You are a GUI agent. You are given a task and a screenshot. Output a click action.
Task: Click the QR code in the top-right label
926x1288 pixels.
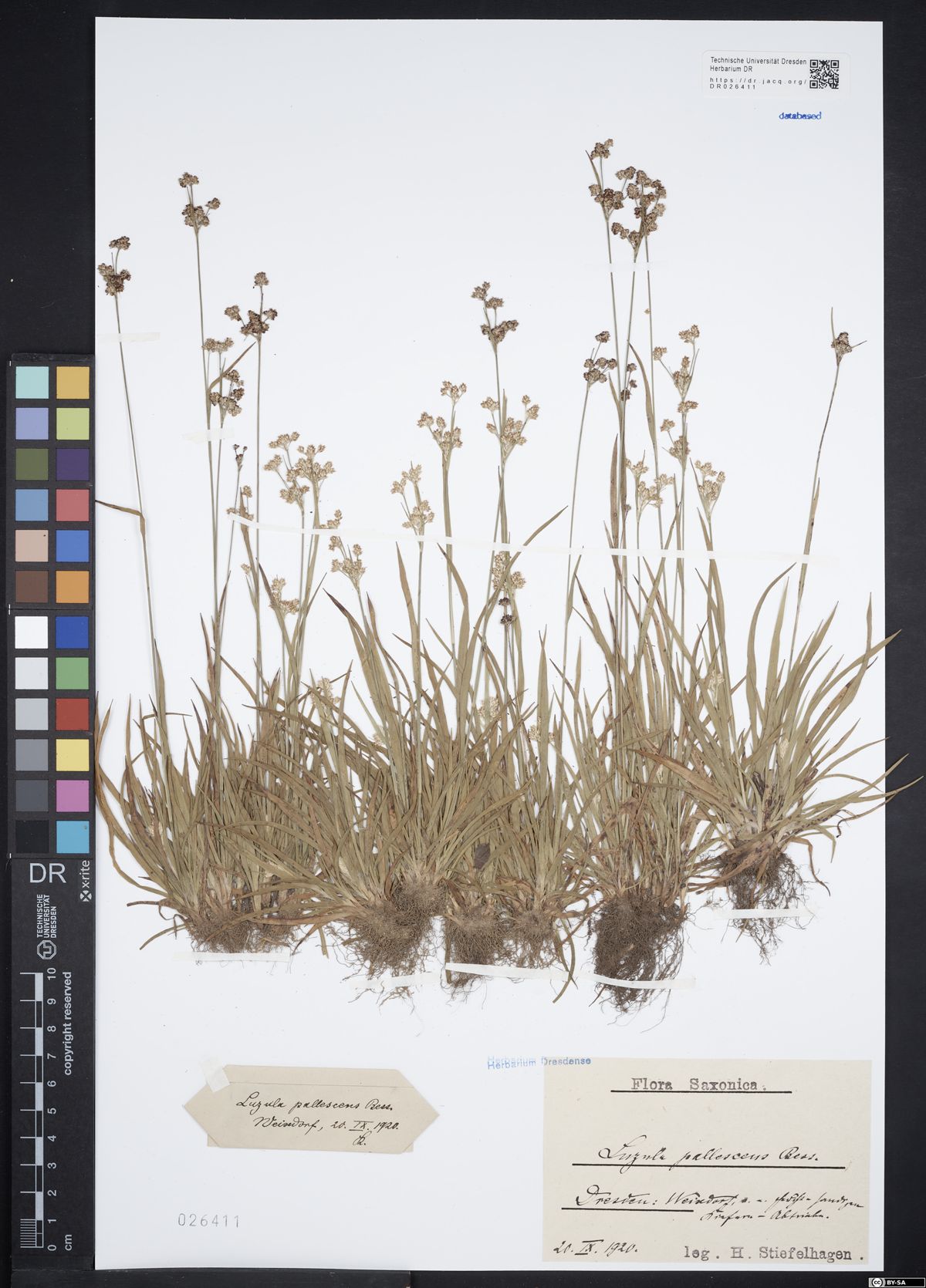824,72
